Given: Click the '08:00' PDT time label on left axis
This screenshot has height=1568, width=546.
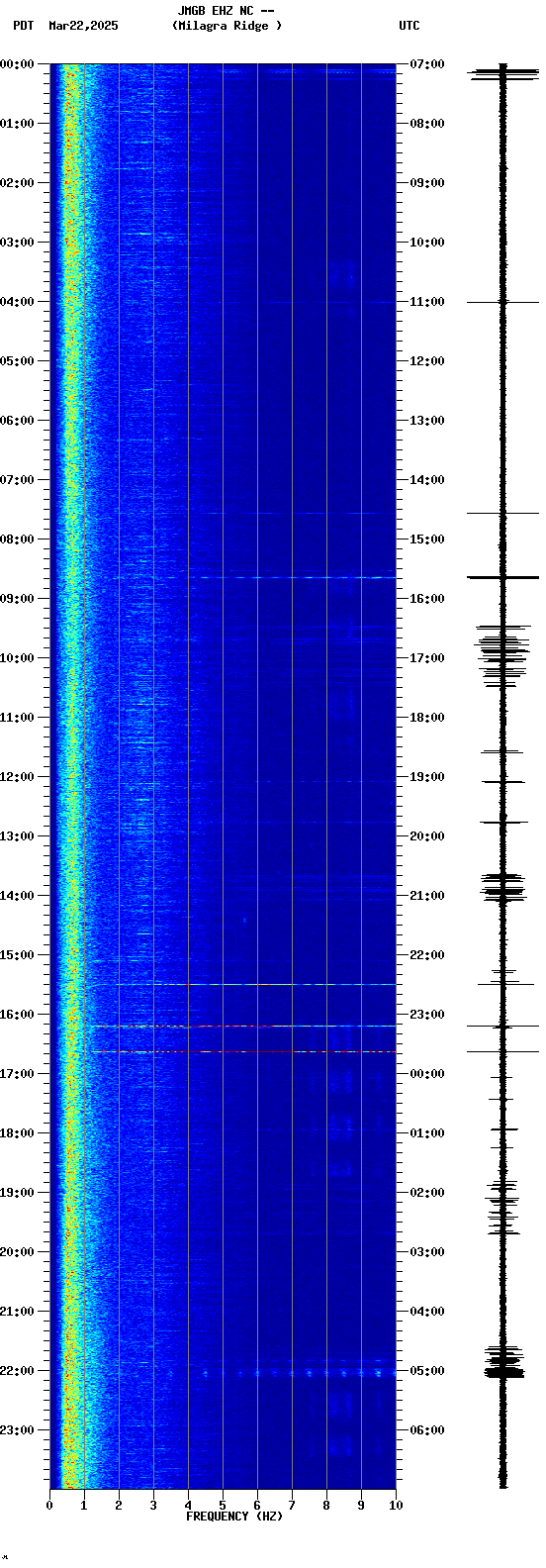Looking at the screenshot, I should click(x=17, y=539).
